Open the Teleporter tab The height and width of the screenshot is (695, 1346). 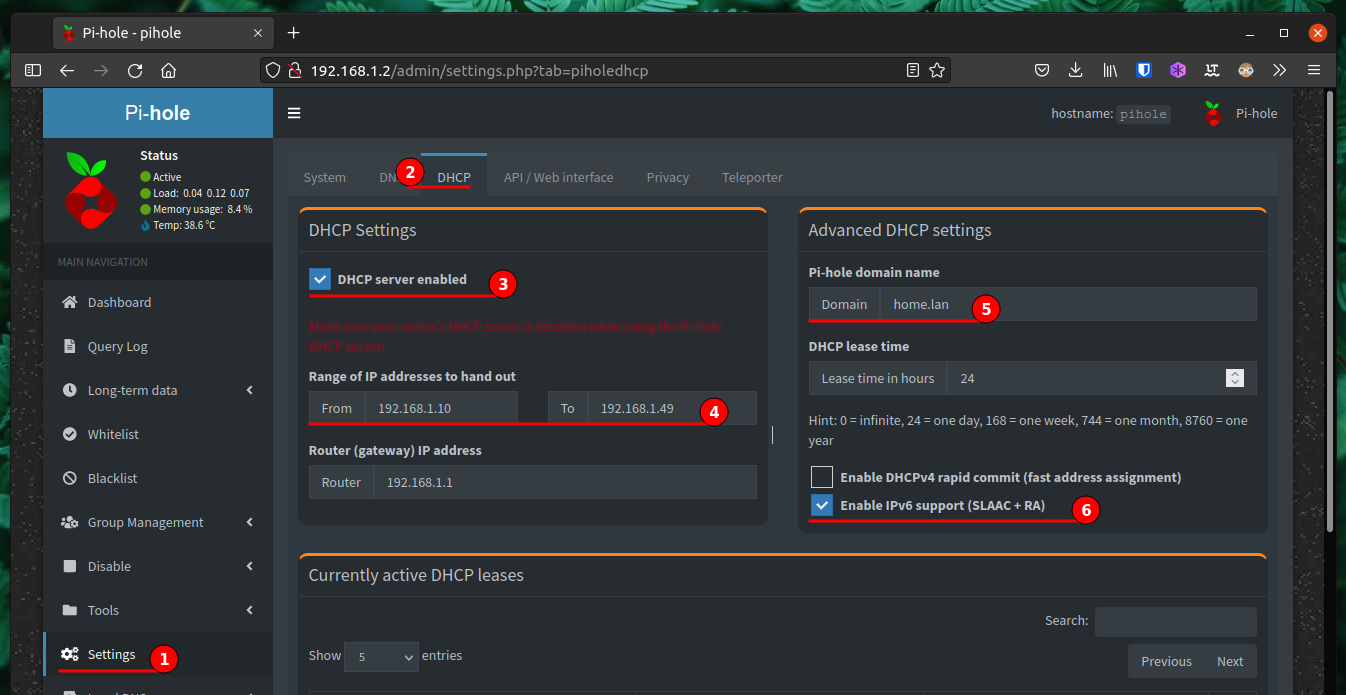(752, 177)
